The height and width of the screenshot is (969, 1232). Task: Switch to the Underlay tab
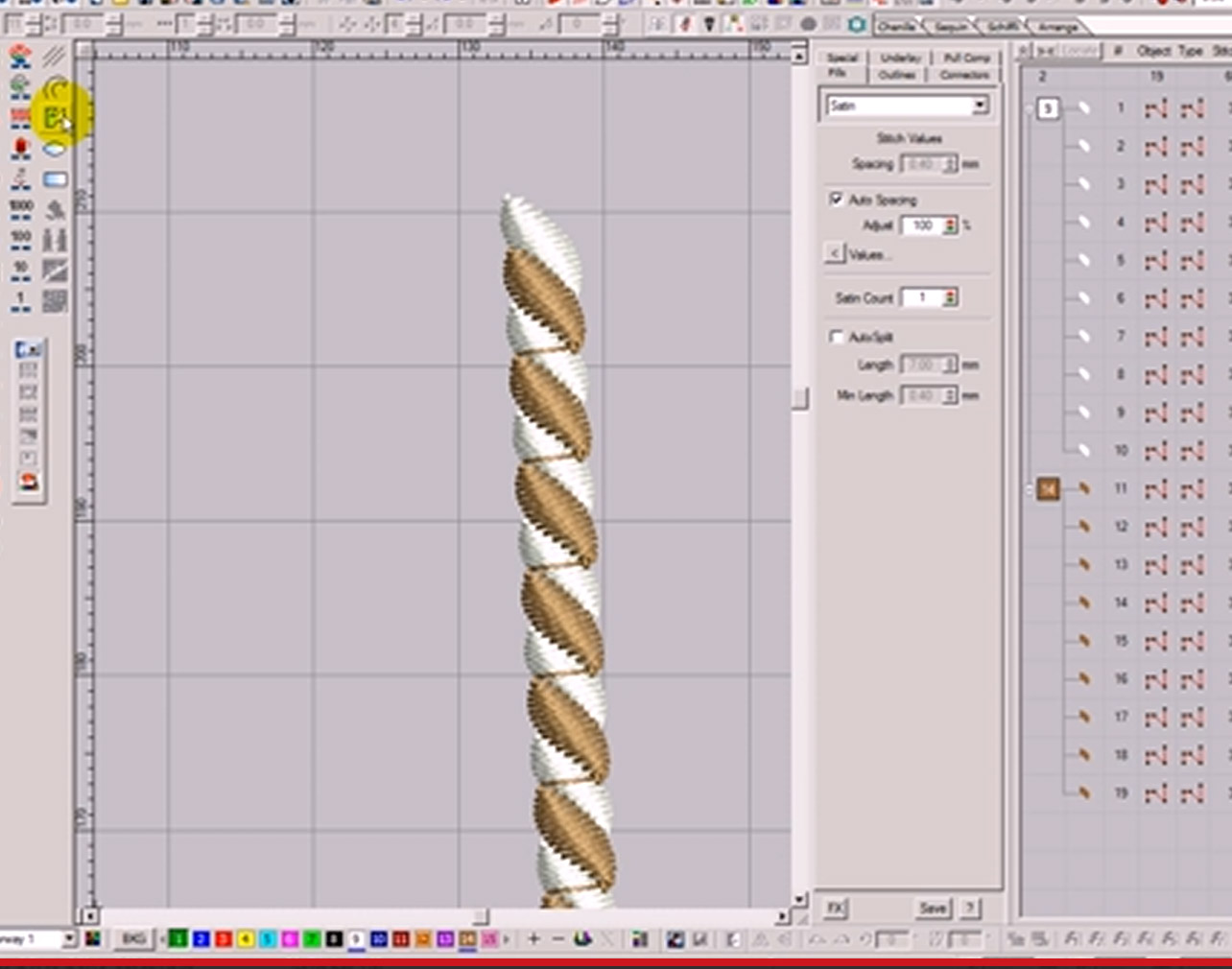(x=900, y=59)
